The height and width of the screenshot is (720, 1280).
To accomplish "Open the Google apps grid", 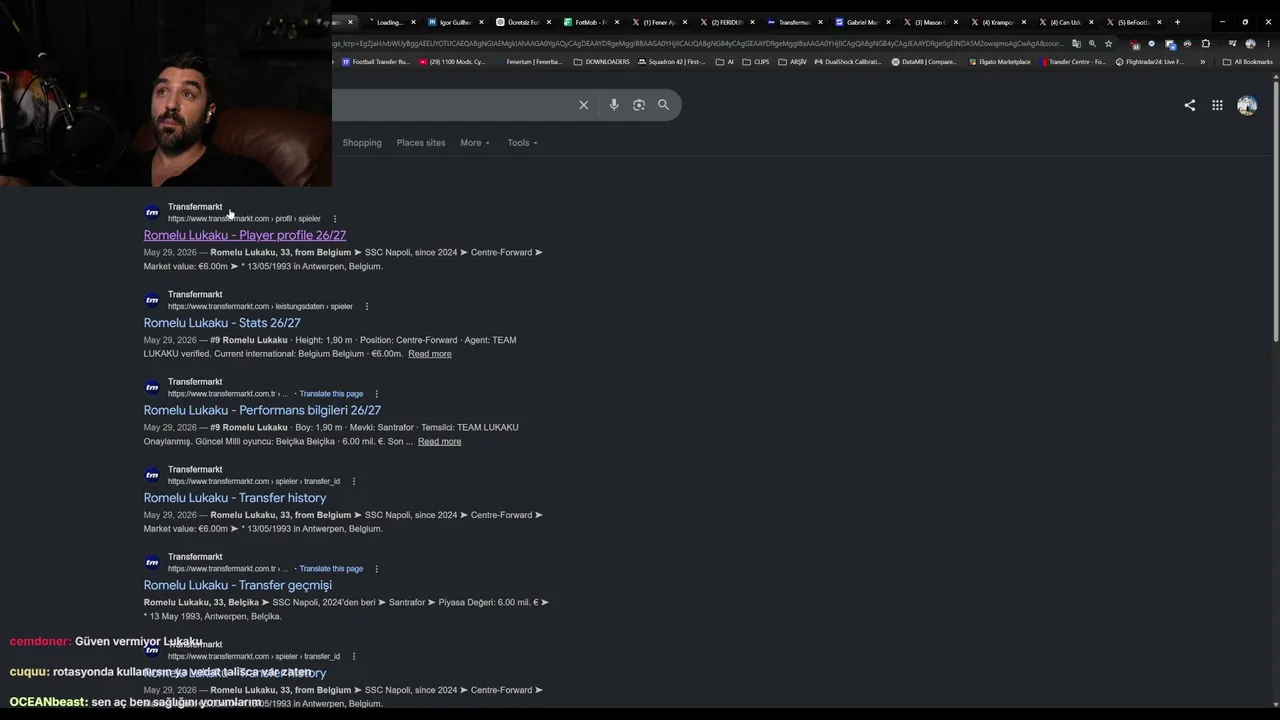I will click(x=1217, y=105).
